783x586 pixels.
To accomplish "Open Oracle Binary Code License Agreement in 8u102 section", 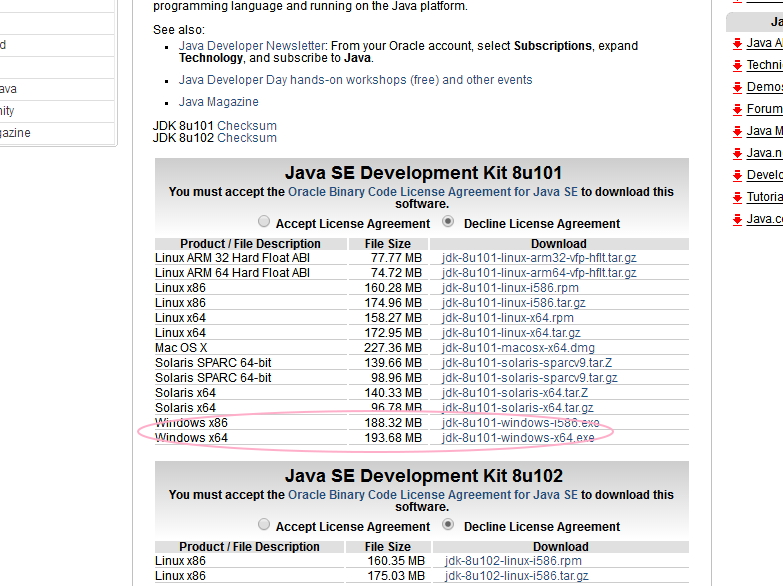I will 433,495.
